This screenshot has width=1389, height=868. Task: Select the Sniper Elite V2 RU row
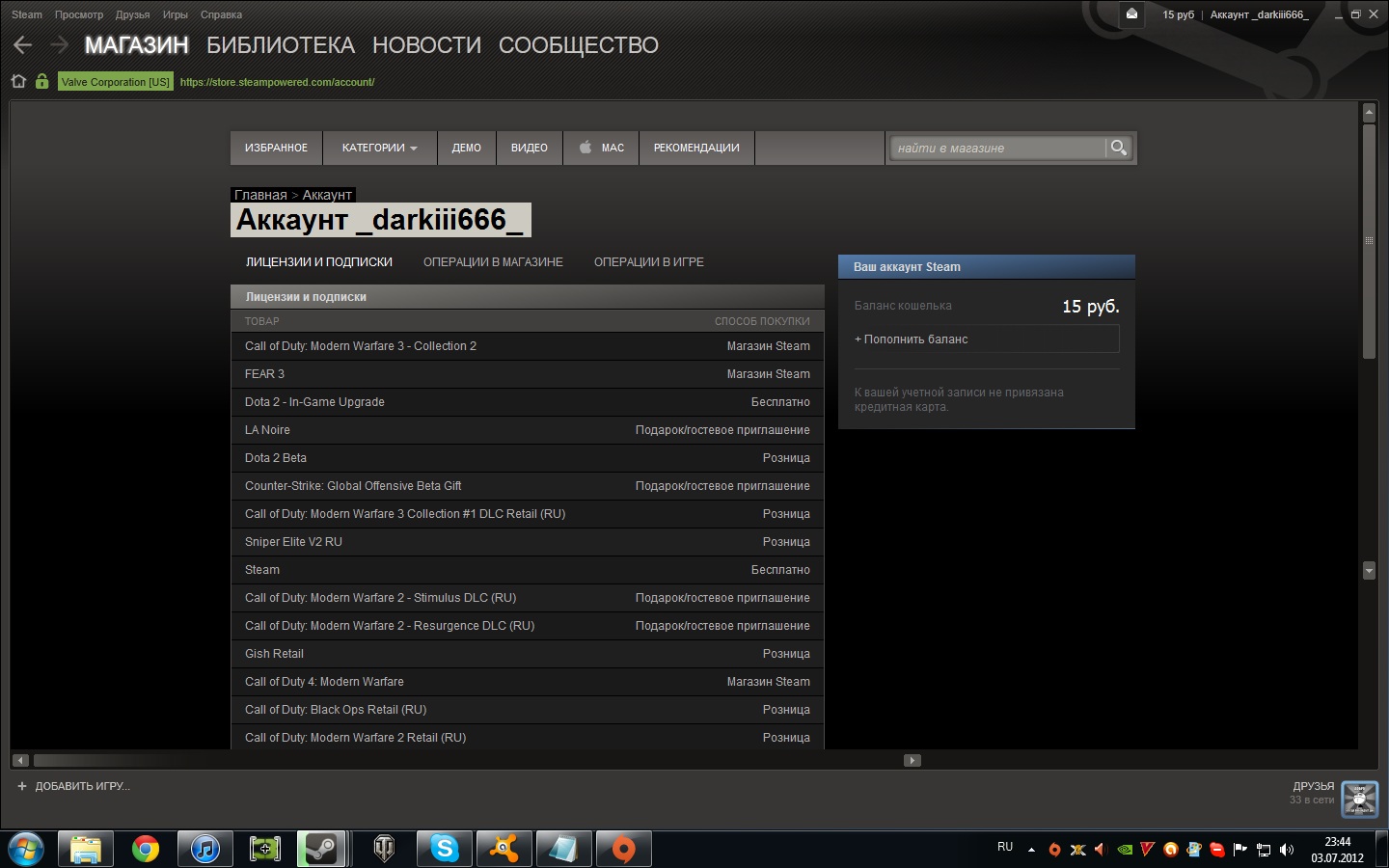click(528, 542)
